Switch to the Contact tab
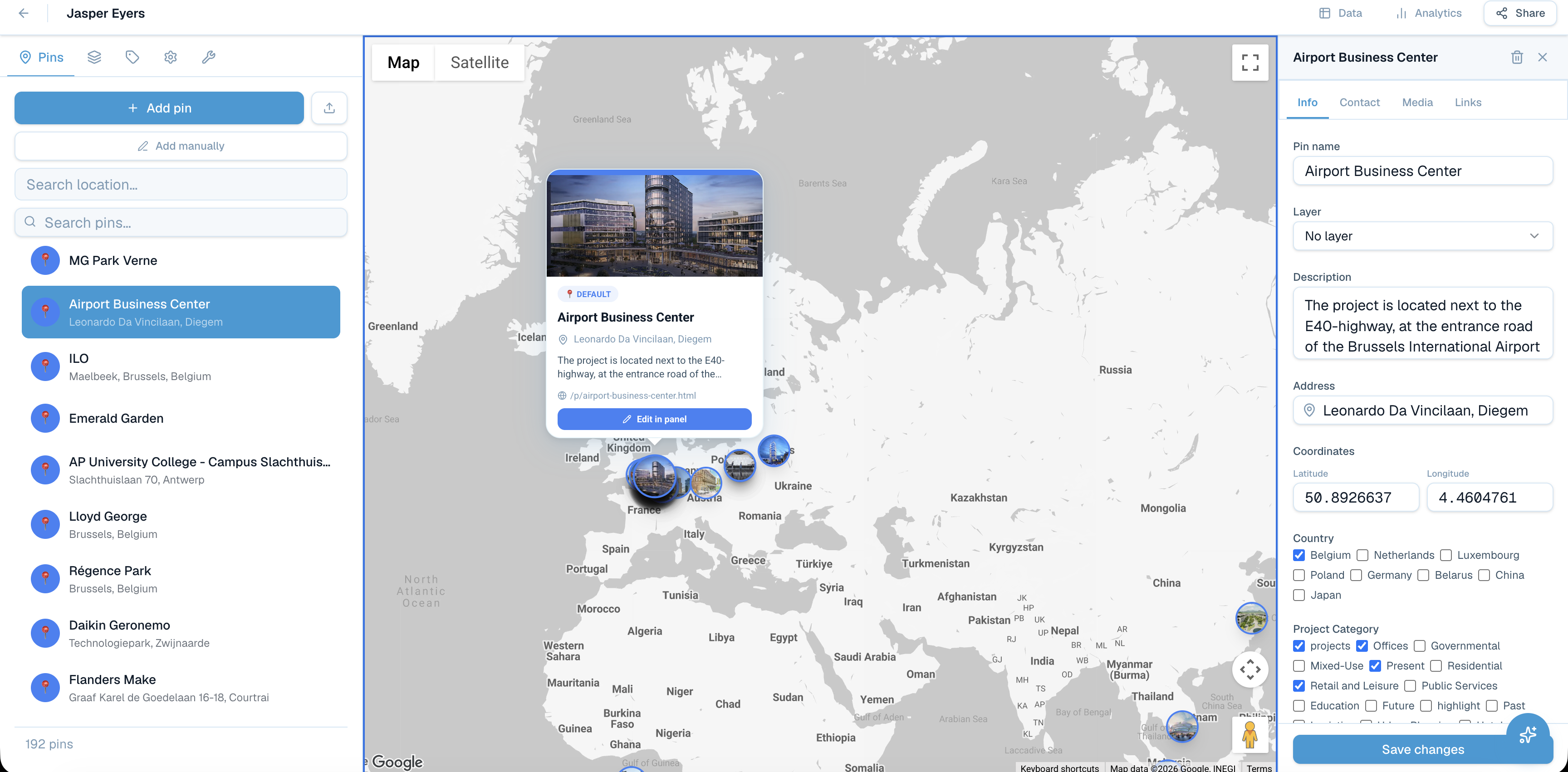Screen dimensions: 1568x772 tap(1359, 102)
